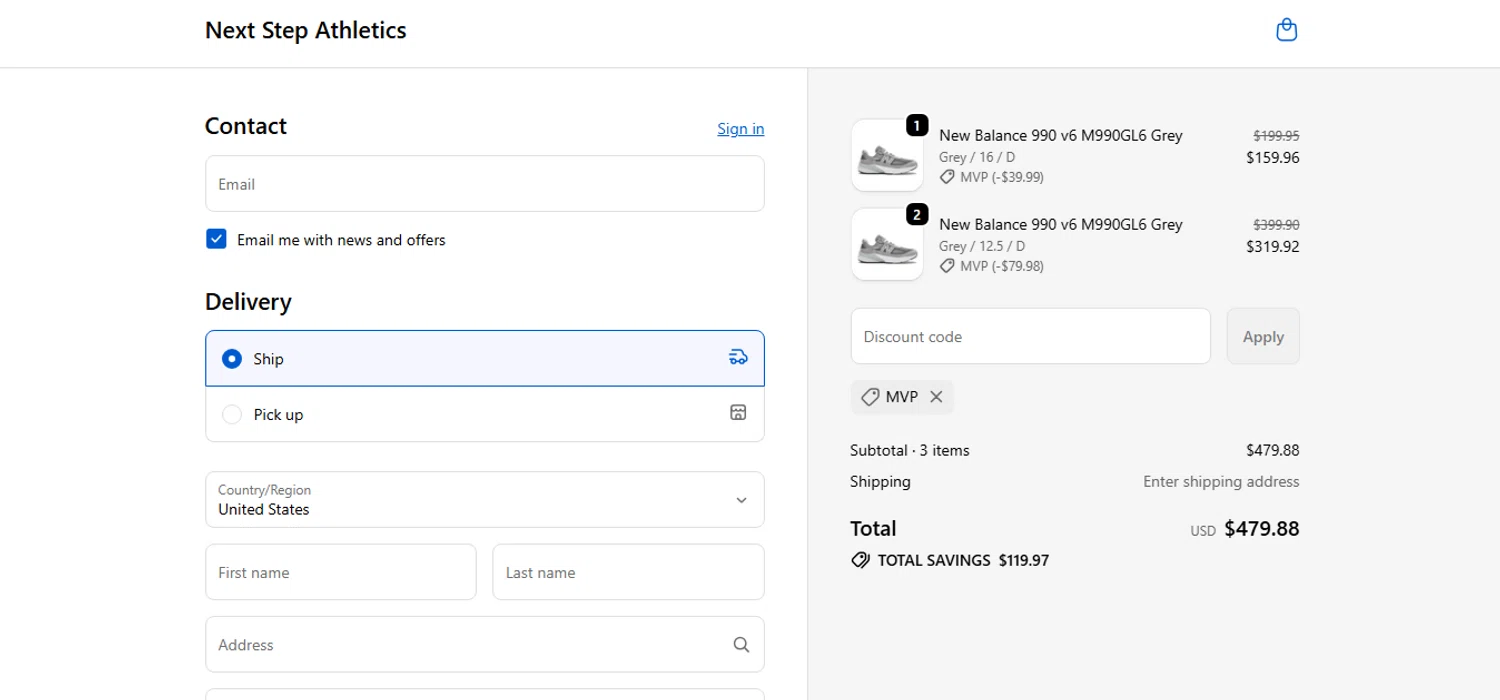Image resolution: width=1500 pixels, height=700 pixels.
Task: Focus the Last name field
Action: (628, 572)
